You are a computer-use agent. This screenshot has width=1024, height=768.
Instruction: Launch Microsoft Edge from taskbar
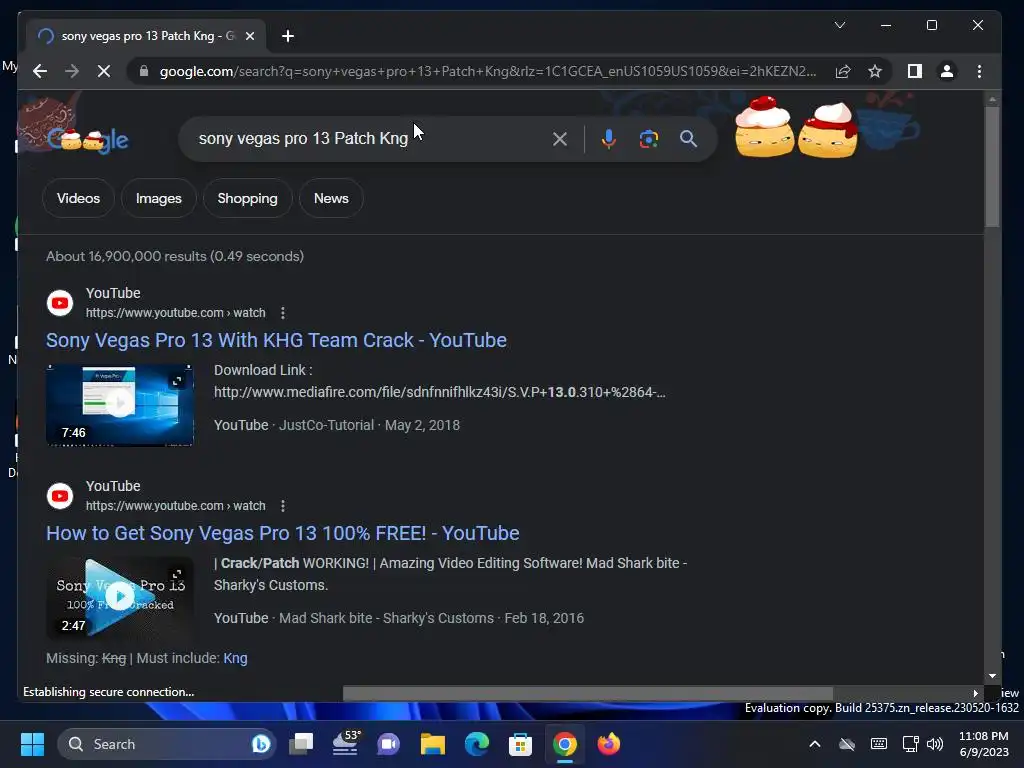(x=477, y=744)
